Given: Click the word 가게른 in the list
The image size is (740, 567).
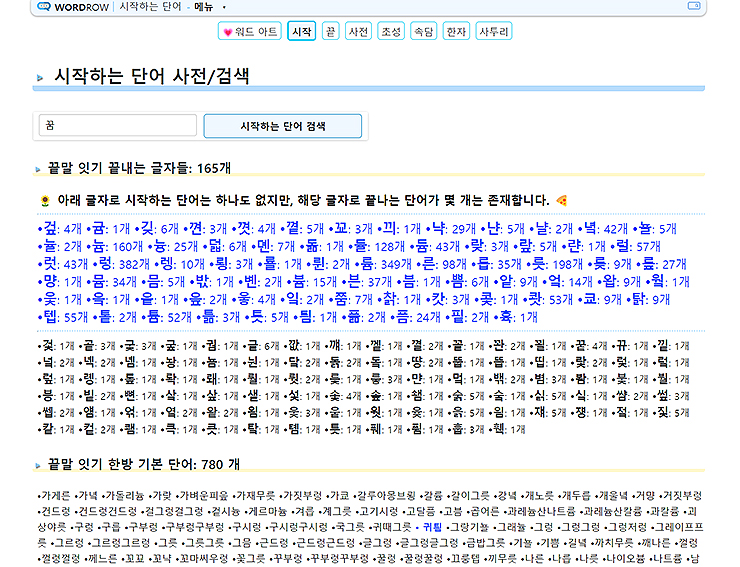Looking at the screenshot, I should click(56, 496).
